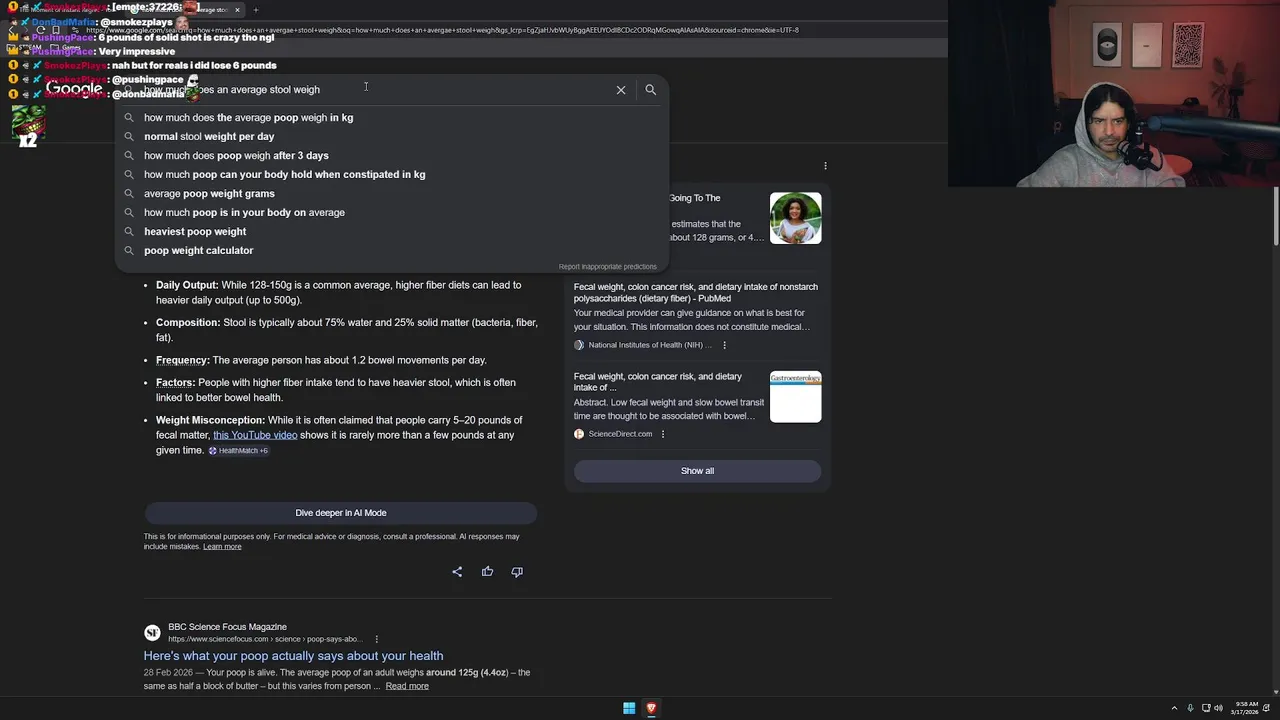Open three-dot menu next to sciencefocus.com URL

[377, 639]
